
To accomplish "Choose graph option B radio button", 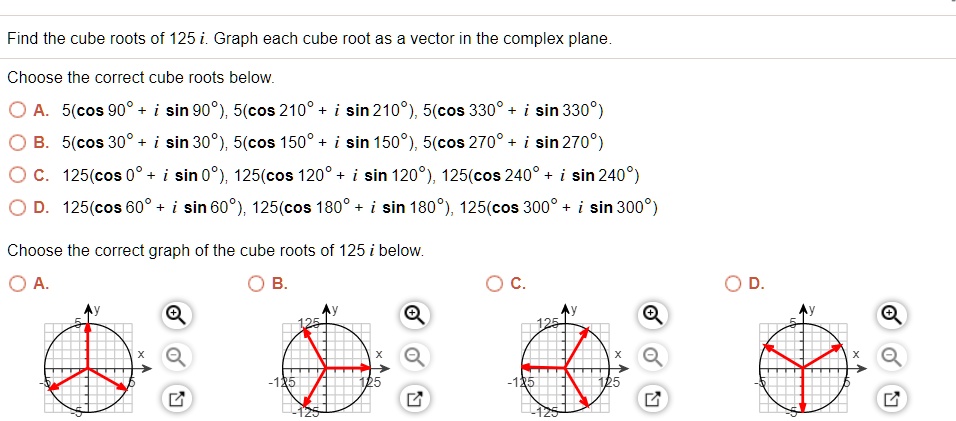I will tap(257, 283).
